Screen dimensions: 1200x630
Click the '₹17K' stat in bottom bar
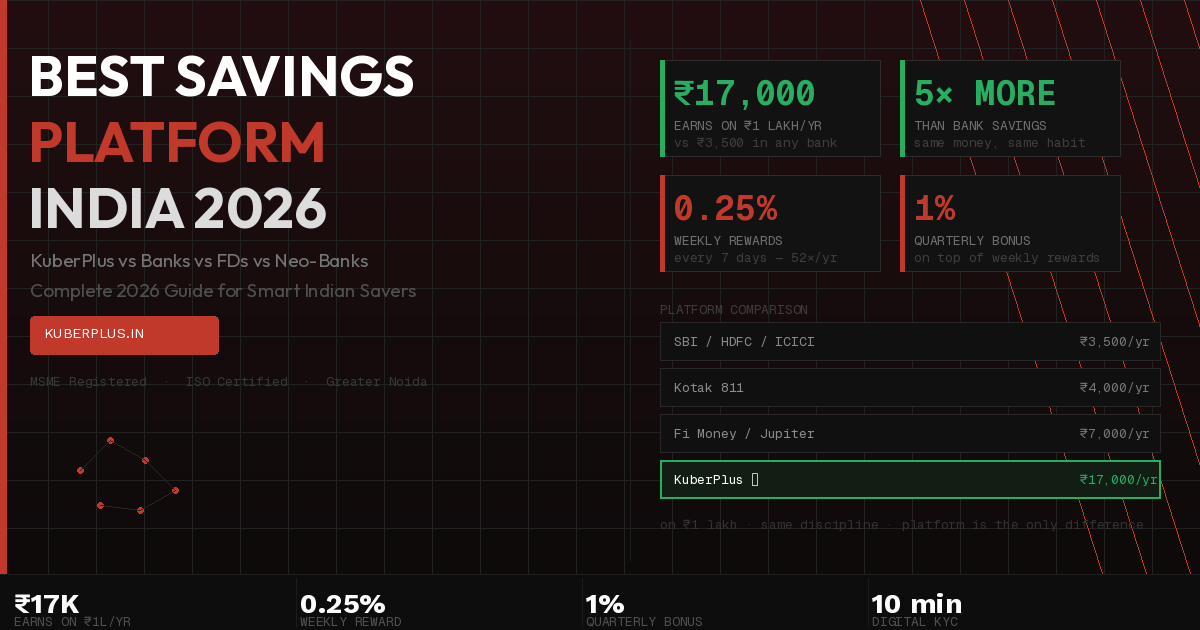click(x=46, y=604)
